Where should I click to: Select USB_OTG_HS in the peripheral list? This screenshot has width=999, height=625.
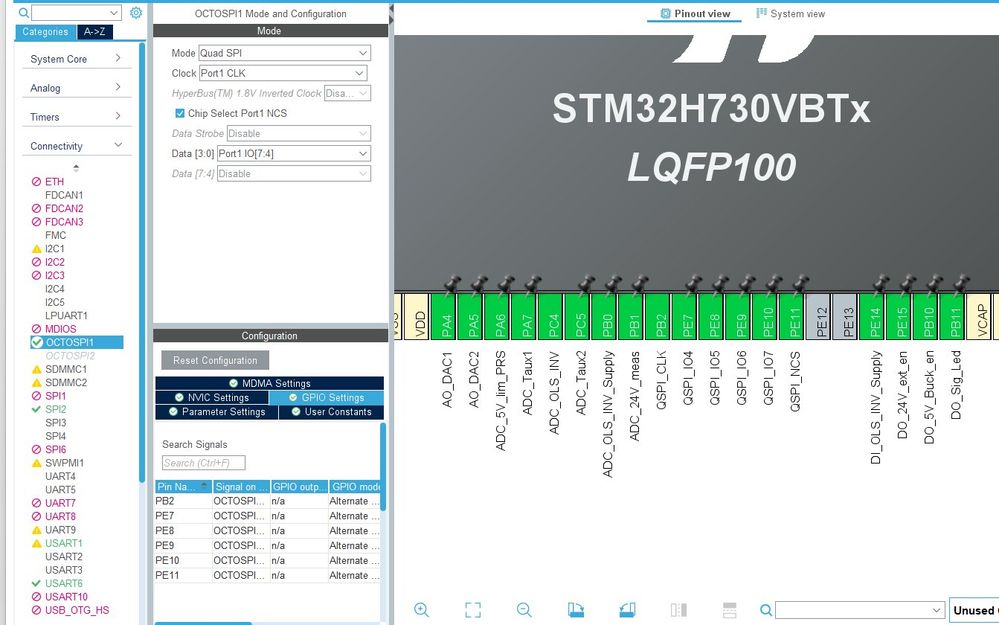point(76,610)
